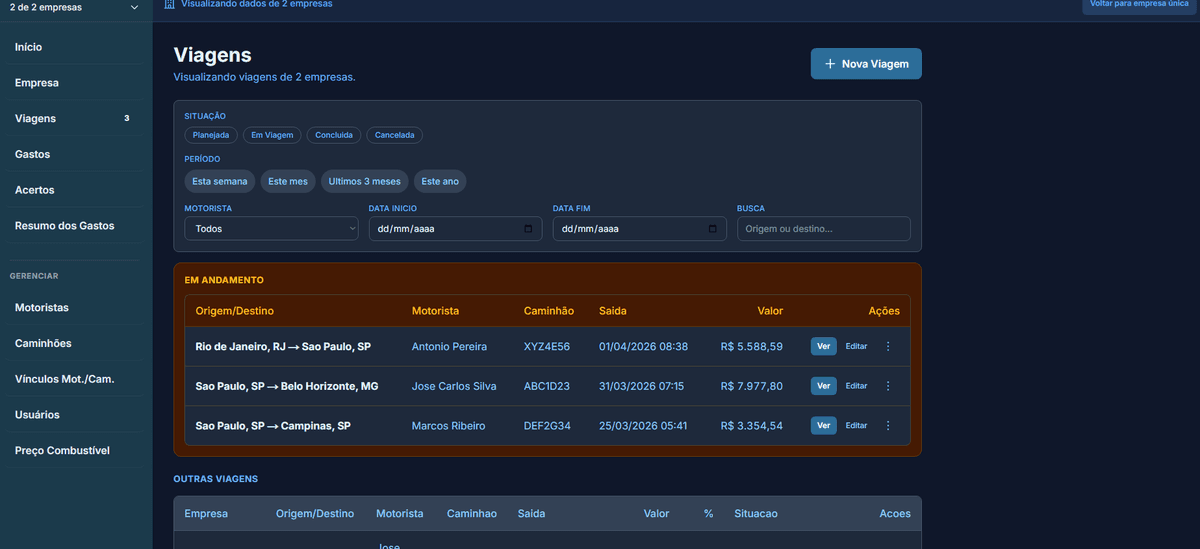Click Editar for the Rio de Janeiro trip

(x=856, y=346)
